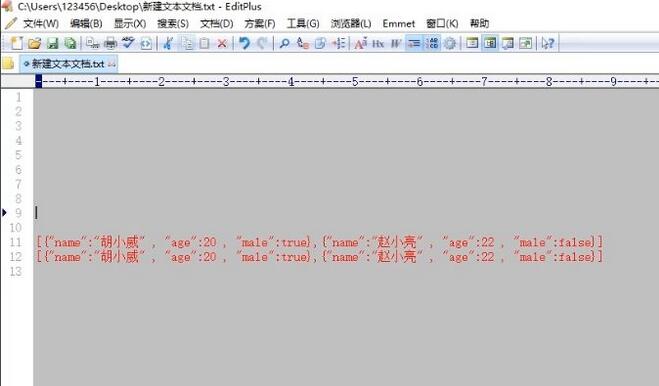Toggle the Hx hex viewer icon

point(378,43)
